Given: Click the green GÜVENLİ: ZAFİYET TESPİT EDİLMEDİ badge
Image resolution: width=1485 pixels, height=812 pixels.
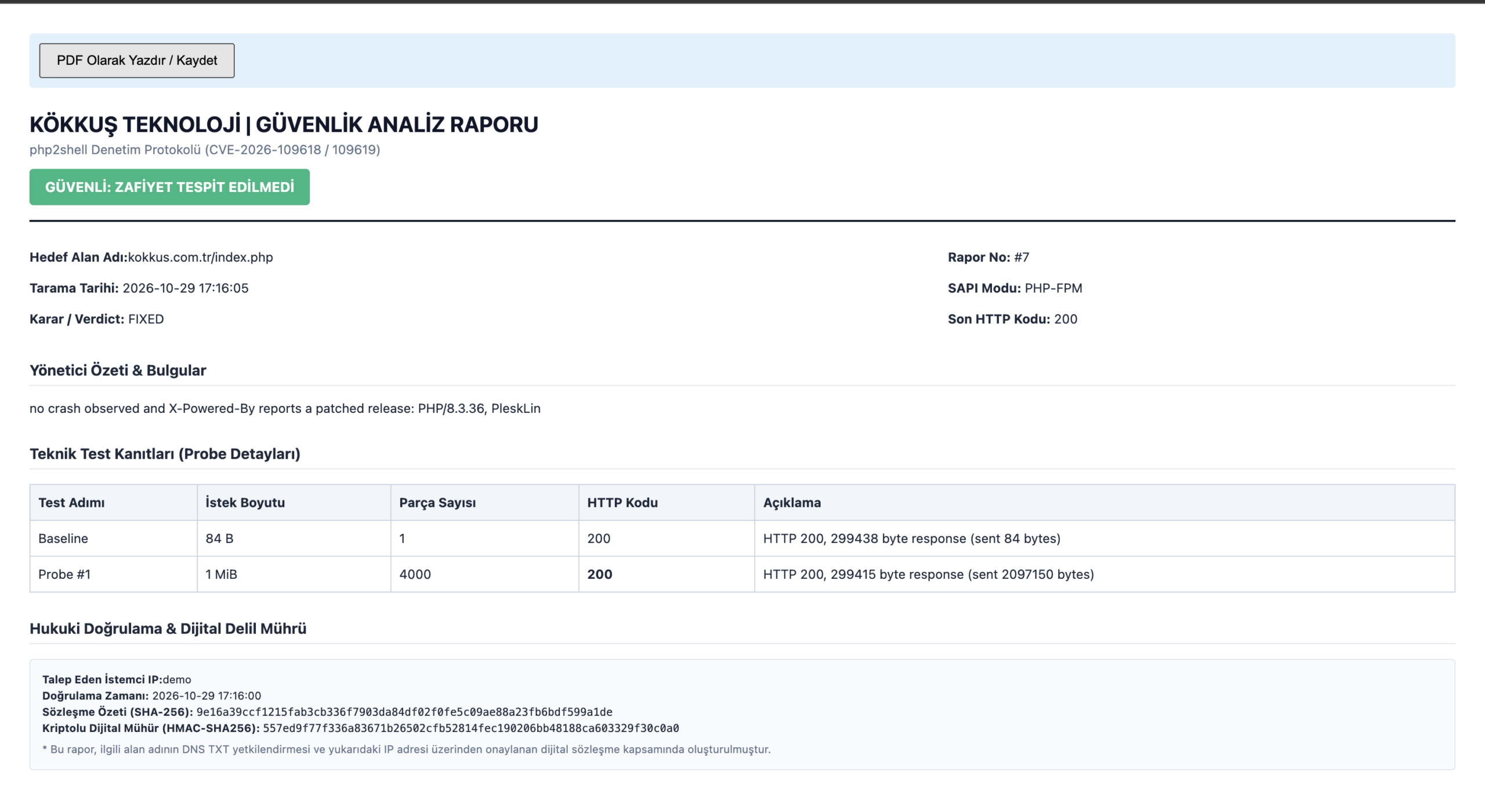Looking at the screenshot, I should pos(169,187).
